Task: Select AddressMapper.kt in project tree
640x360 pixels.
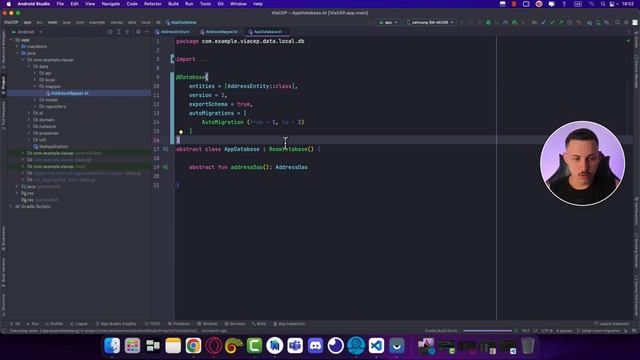Action: [69, 93]
